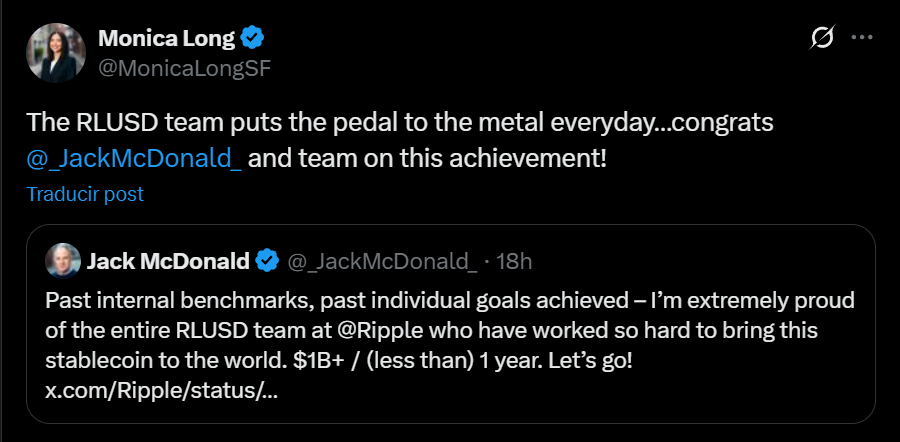This screenshot has width=900, height=442.
Task: Open the Grok actions icon
Action: [x=821, y=38]
